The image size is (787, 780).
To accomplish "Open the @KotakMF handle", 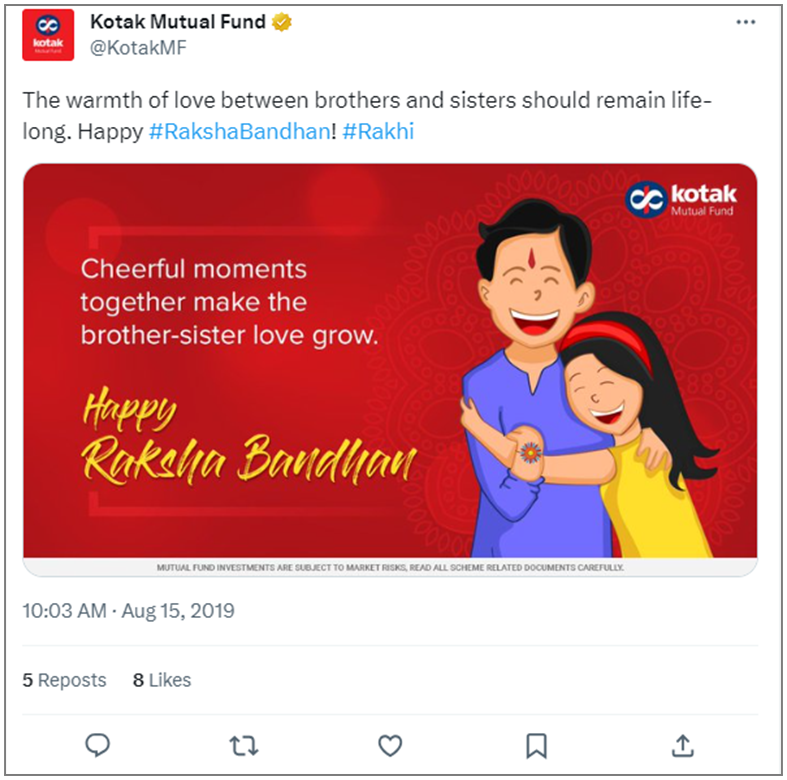I will (138, 47).
